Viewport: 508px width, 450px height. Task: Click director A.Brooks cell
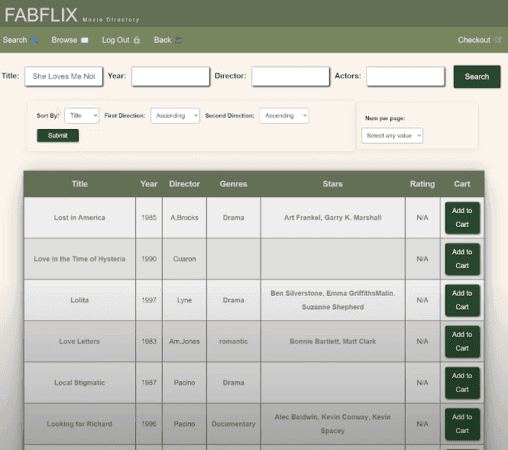(184, 218)
